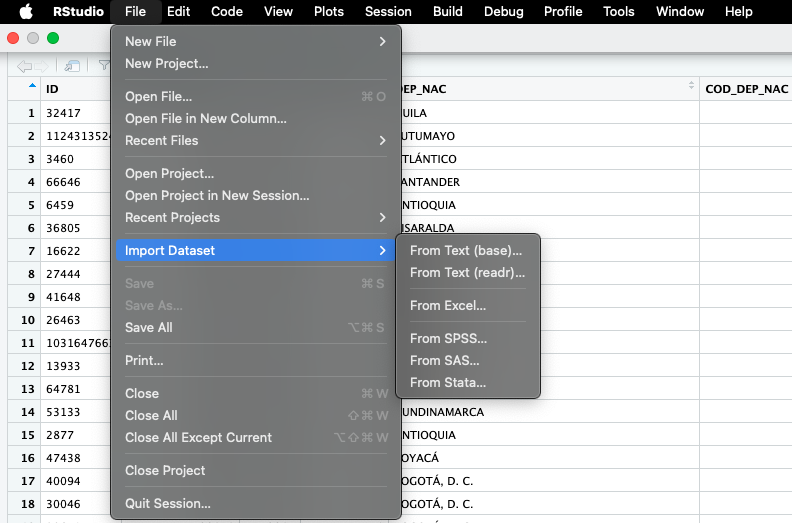792x523 pixels.
Task: Open the Apple menu
Action: pyautogui.click(x=26, y=11)
